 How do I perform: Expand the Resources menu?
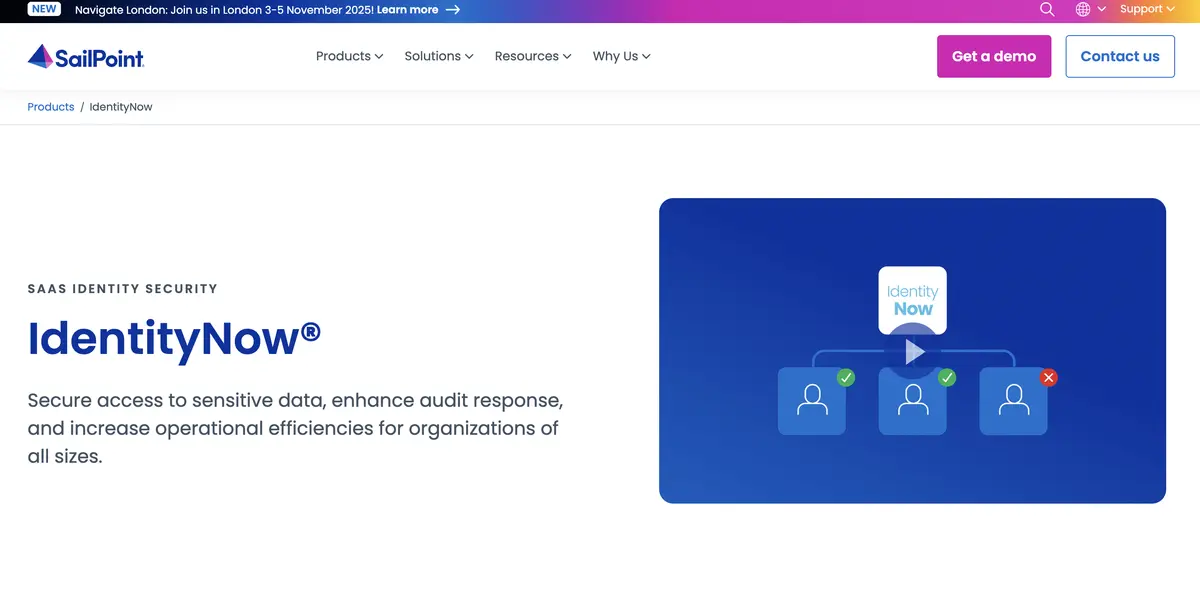(x=533, y=56)
